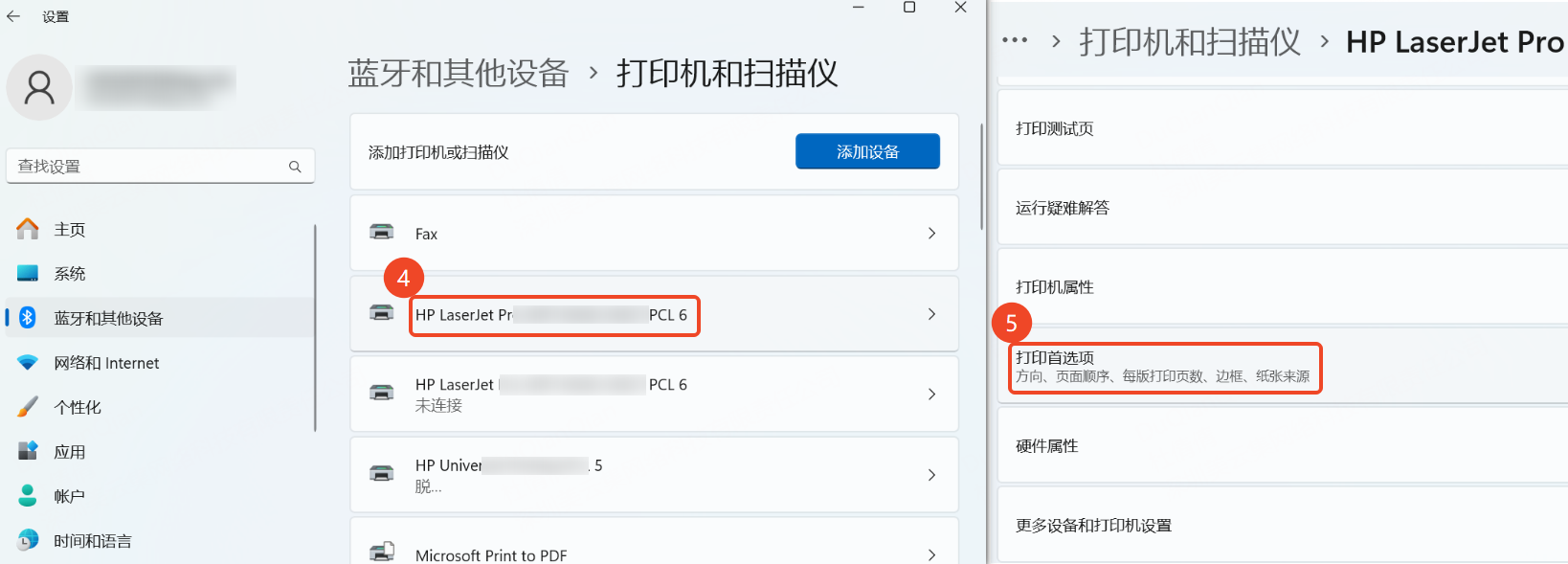Viewport: 1568px width, 564px height.
Task: Search with the magnifier icon in 查找设置
Action: tap(295, 167)
